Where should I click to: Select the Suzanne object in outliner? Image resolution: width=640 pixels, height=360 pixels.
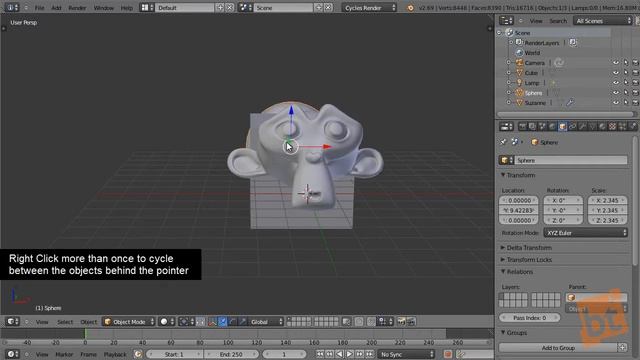click(535, 103)
